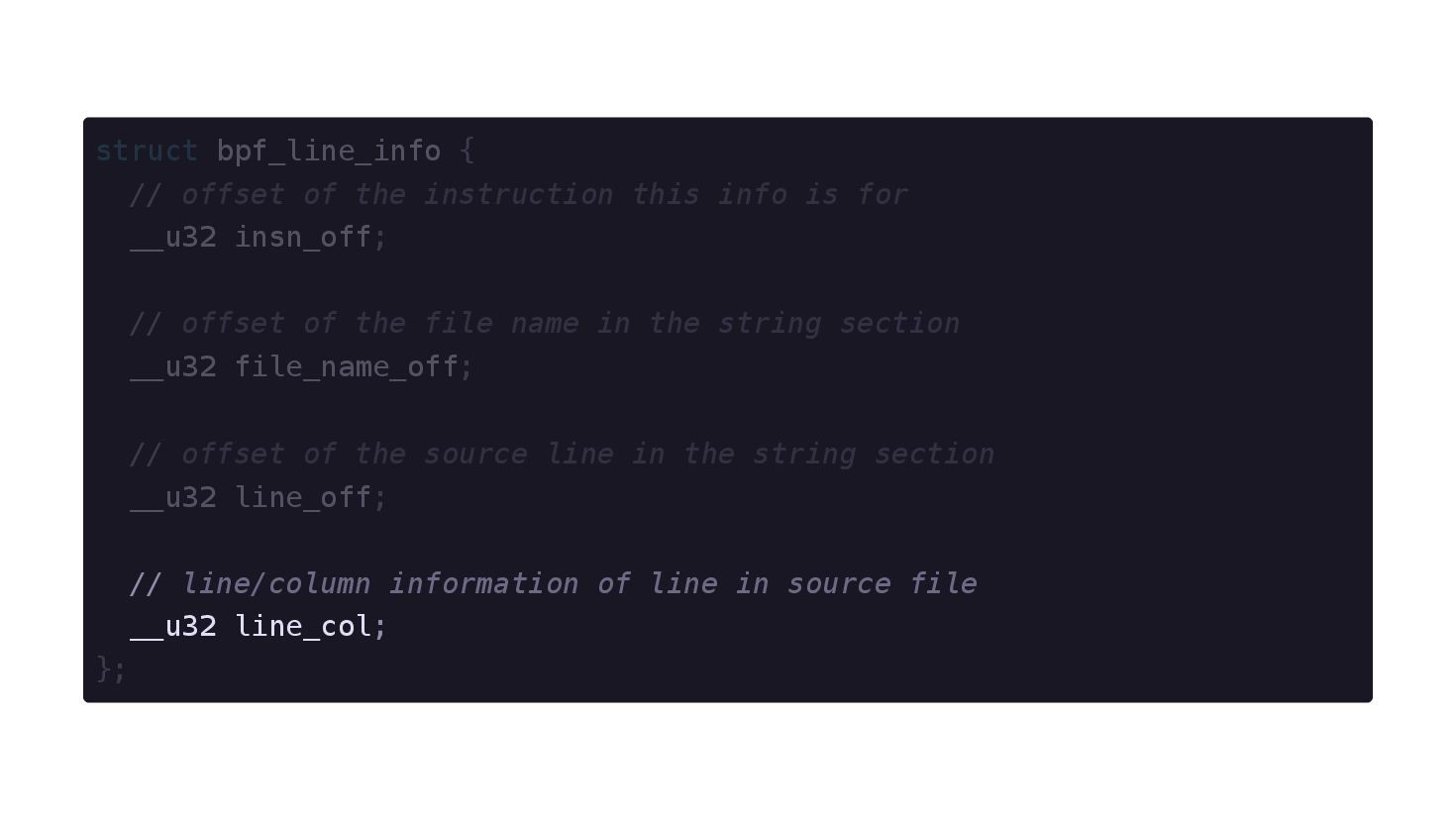
Task: Select the insn_off field name
Action: coord(302,238)
